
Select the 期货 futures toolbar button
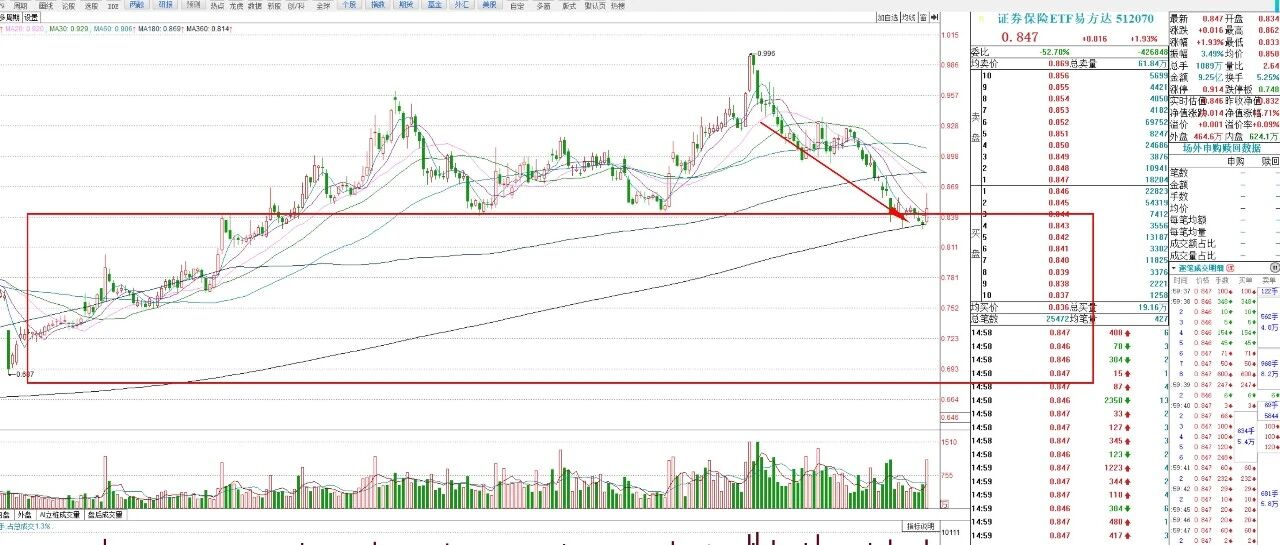pyautogui.click(x=406, y=5)
